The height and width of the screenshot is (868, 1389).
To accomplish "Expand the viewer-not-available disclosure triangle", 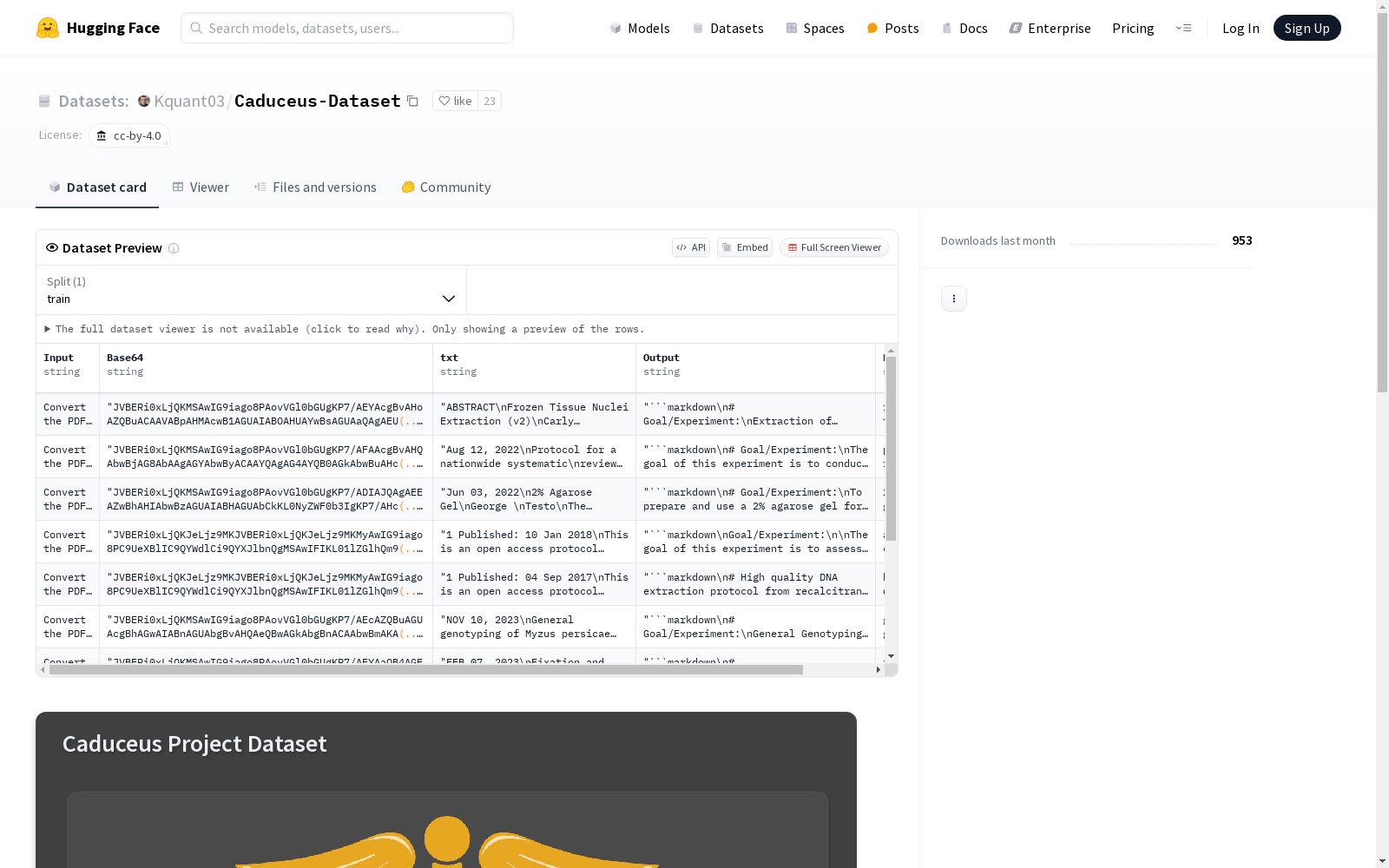I will (47, 329).
